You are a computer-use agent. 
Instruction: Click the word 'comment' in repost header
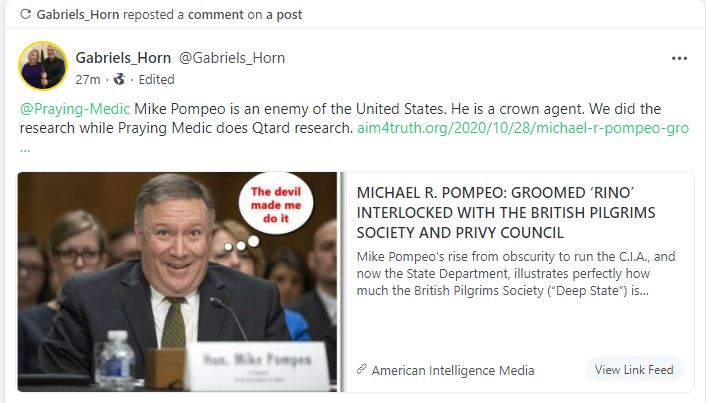tap(216, 14)
